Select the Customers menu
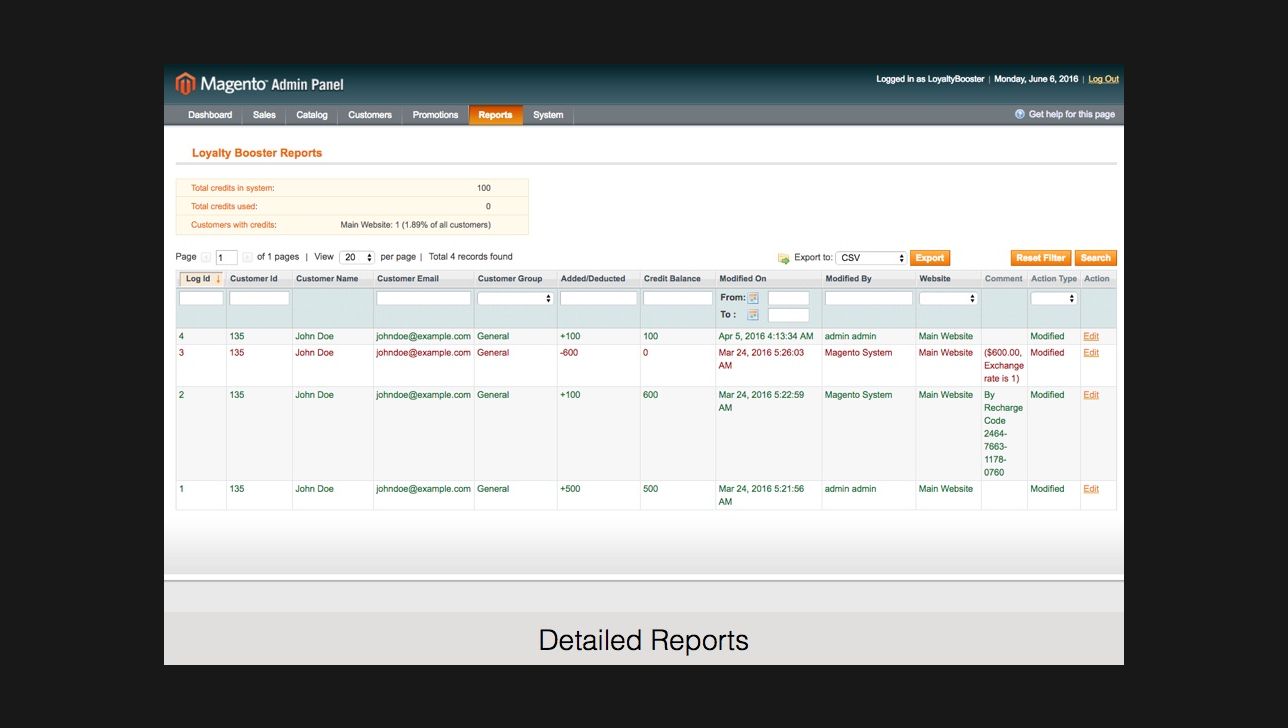This screenshot has height=728, width=1288. (369, 115)
